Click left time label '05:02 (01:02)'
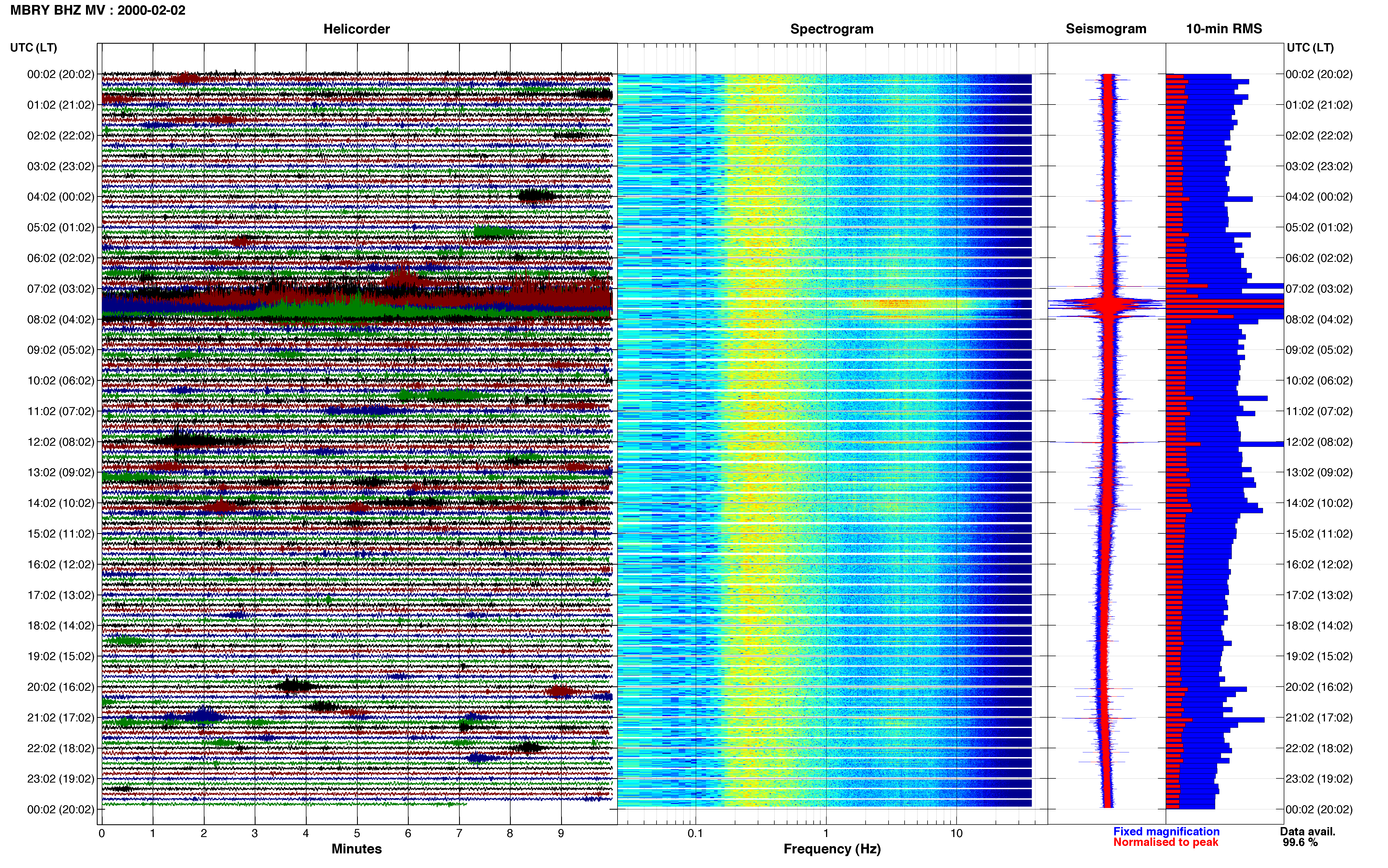 coord(60,227)
